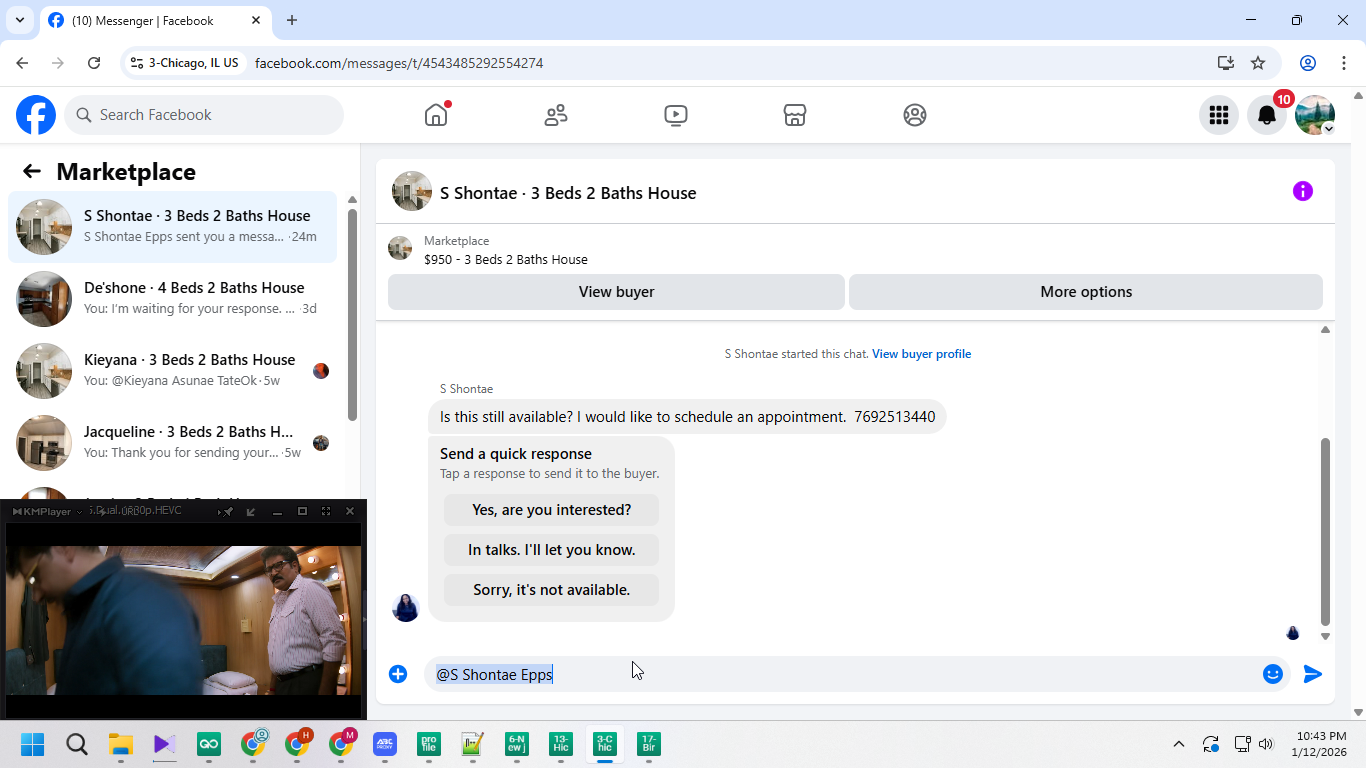Open the Groups icon in top navigation
The width and height of the screenshot is (1366, 768).
tap(915, 115)
